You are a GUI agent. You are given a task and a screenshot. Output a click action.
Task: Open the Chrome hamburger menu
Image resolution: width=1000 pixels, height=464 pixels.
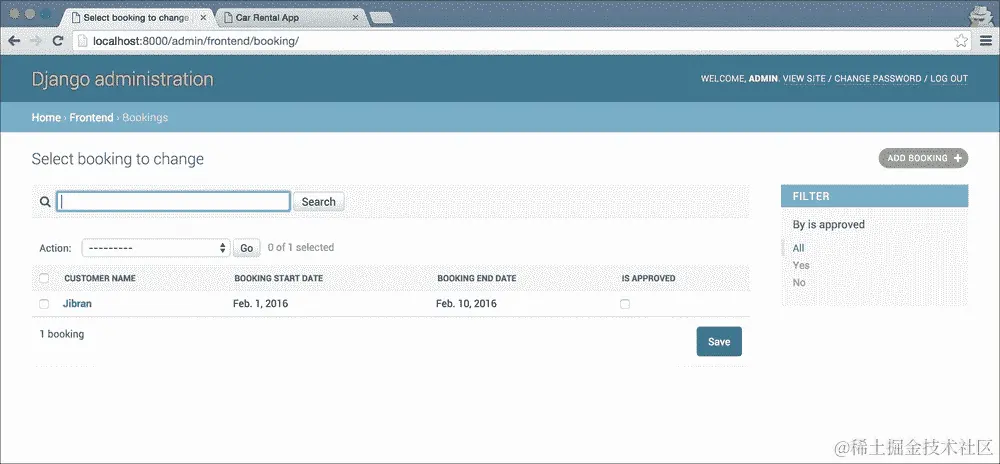coord(986,41)
